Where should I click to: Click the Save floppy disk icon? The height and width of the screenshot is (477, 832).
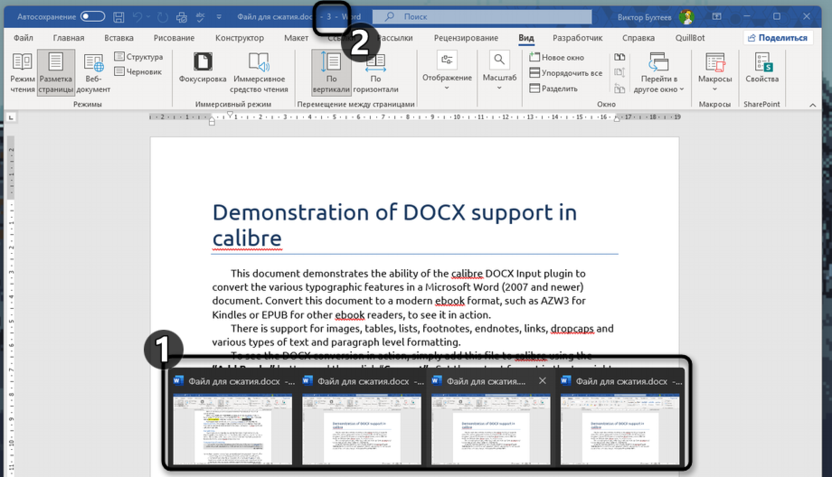point(119,17)
